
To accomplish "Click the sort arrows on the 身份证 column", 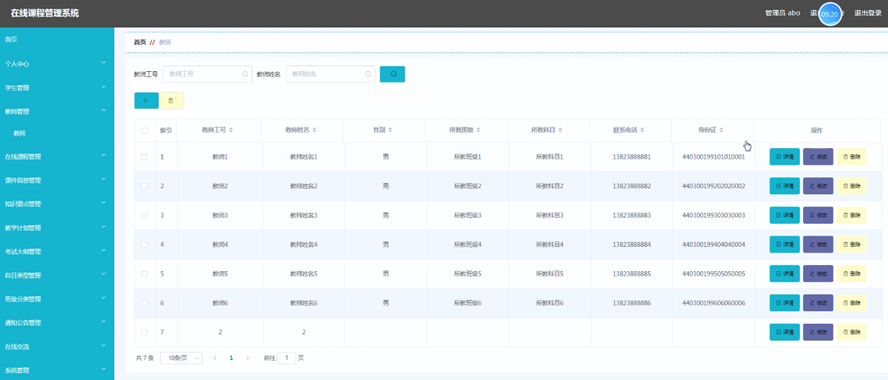I will click(722, 130).
